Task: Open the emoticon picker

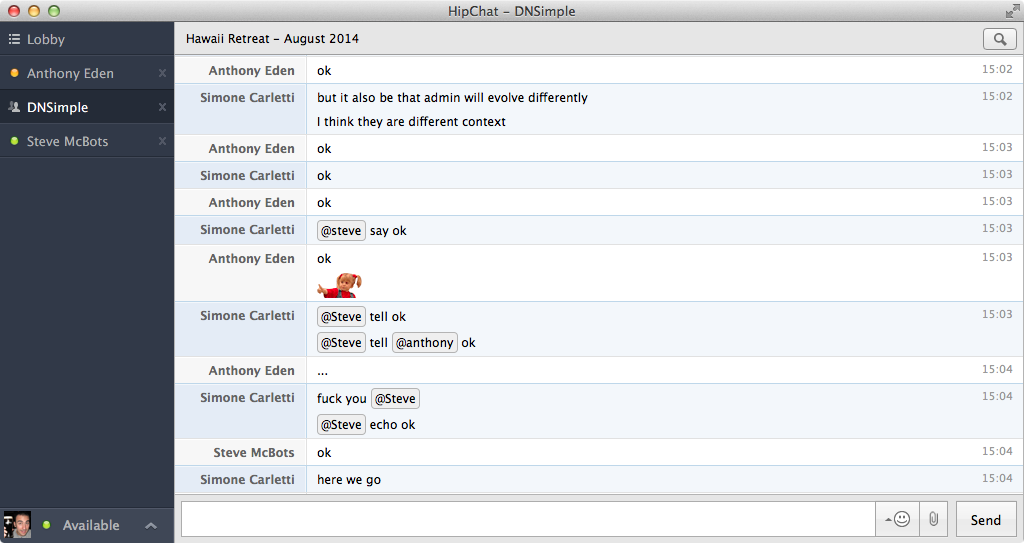Action: click(x=897, y=519)
